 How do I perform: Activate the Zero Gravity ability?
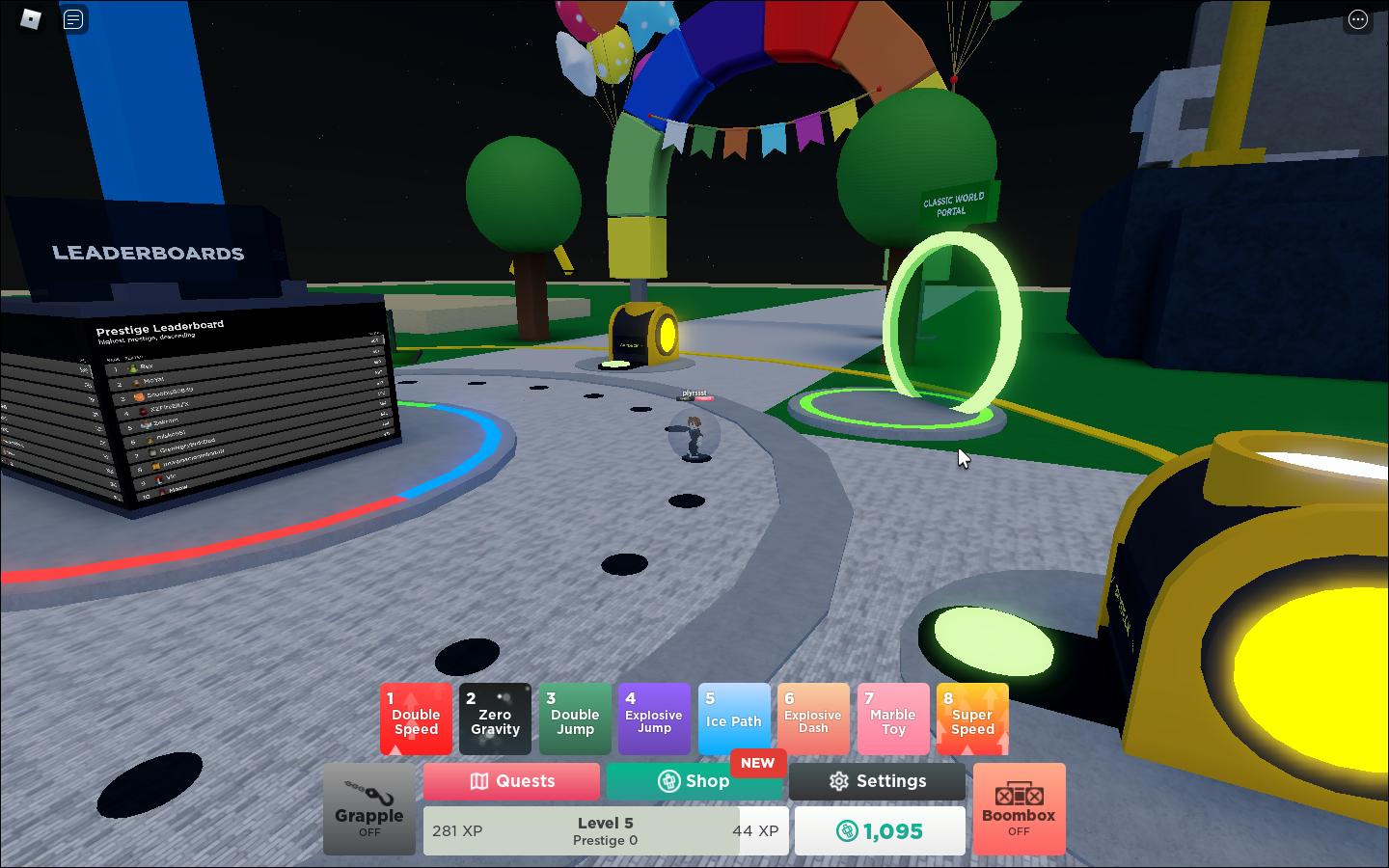tap(495, 719)
